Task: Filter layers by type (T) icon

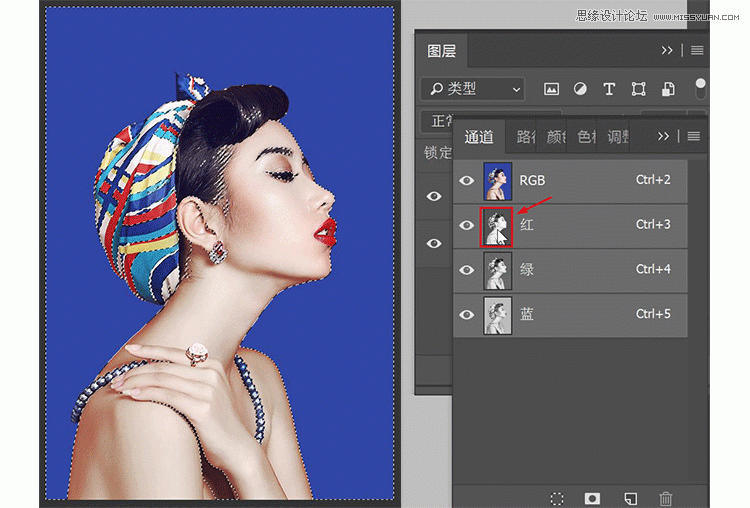Action: [609, 89]
